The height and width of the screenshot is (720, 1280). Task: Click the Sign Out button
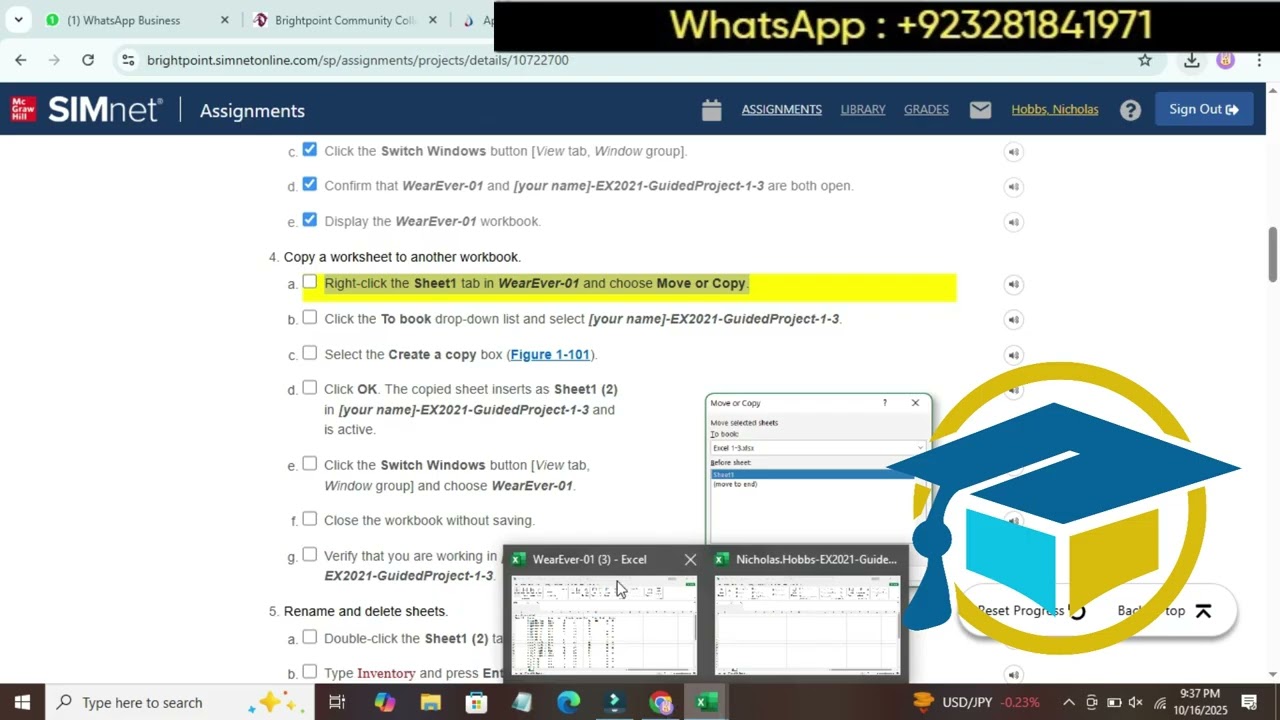1204,110
